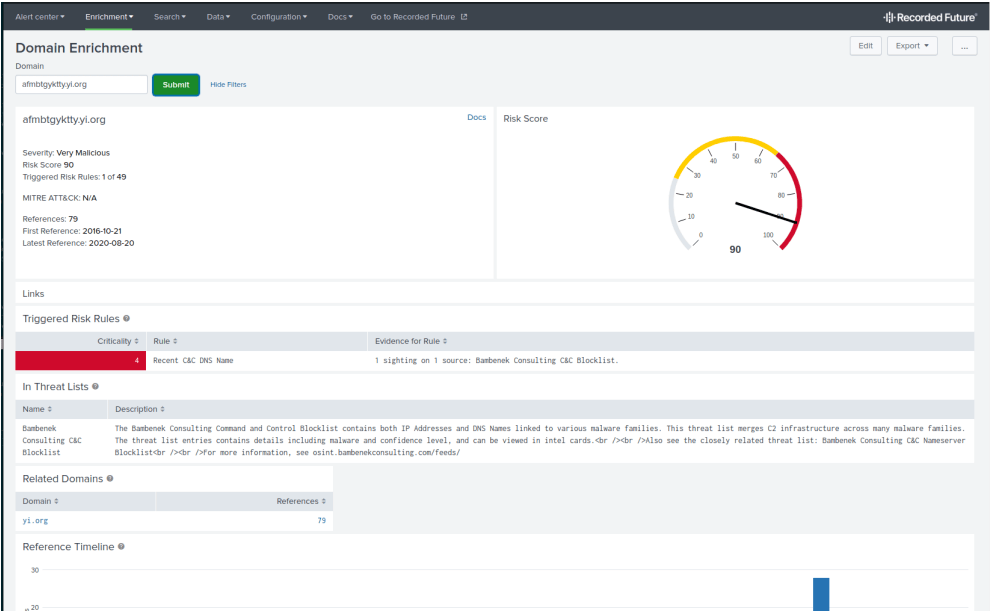Click the Risk Score gauge needle

tap(766, 213)
